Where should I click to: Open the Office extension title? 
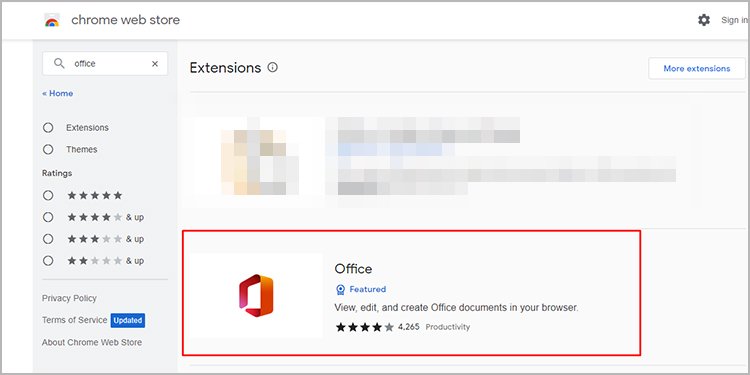(x=353, y=269)
